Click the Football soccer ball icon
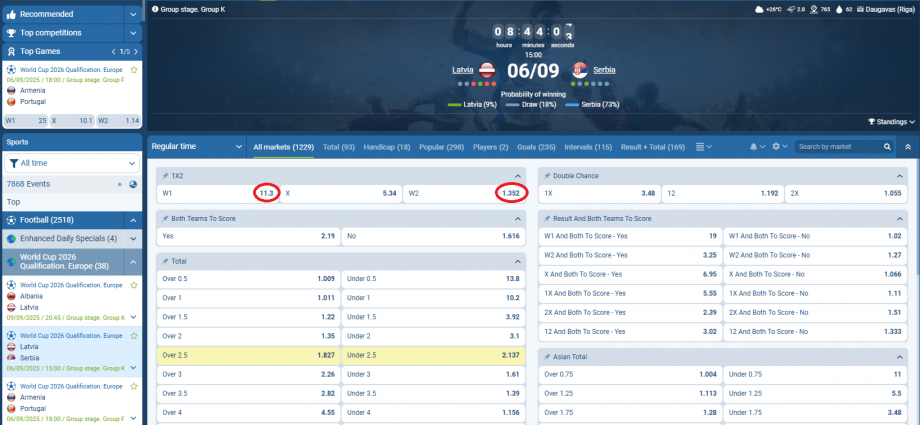The height and width of the screenshot is (425, 920). click(x=11, y=220)
